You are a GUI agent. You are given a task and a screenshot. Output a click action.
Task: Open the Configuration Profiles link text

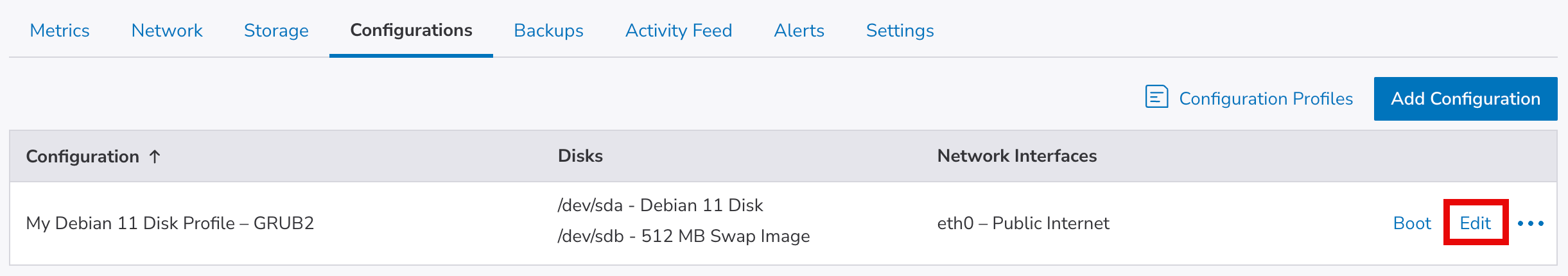pyautogui.click(x=1266, y=99)
